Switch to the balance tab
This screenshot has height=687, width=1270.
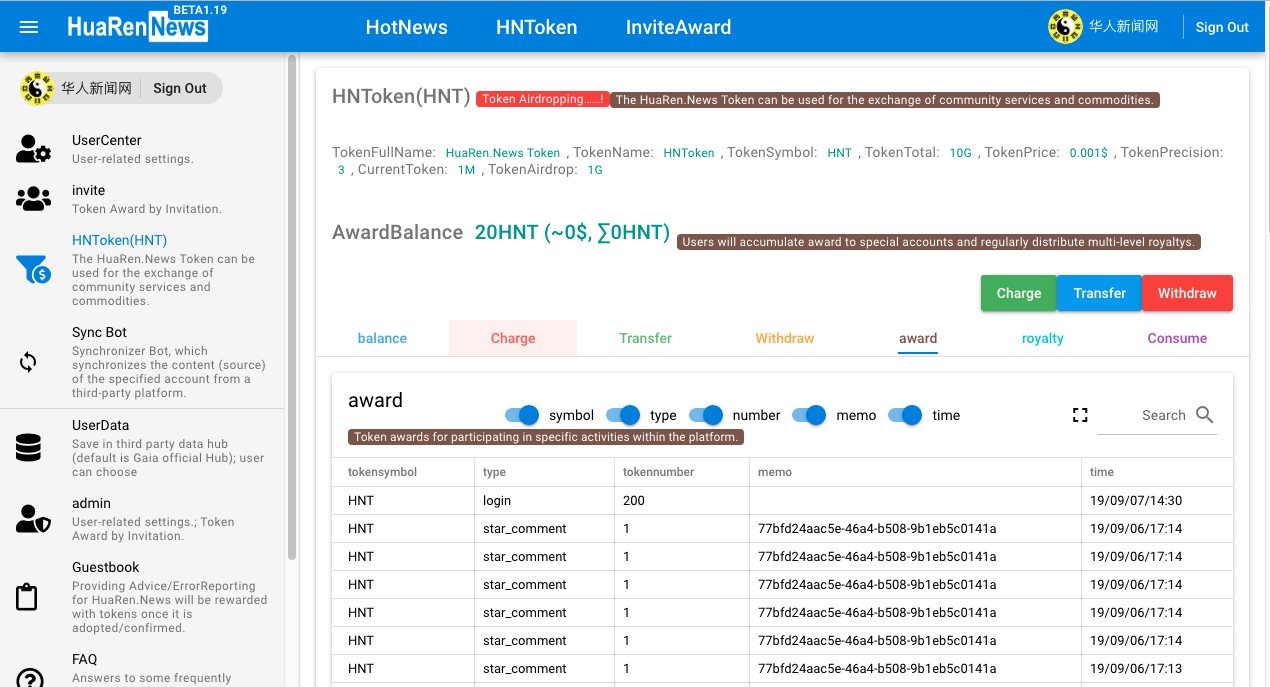tap(382, 338)
